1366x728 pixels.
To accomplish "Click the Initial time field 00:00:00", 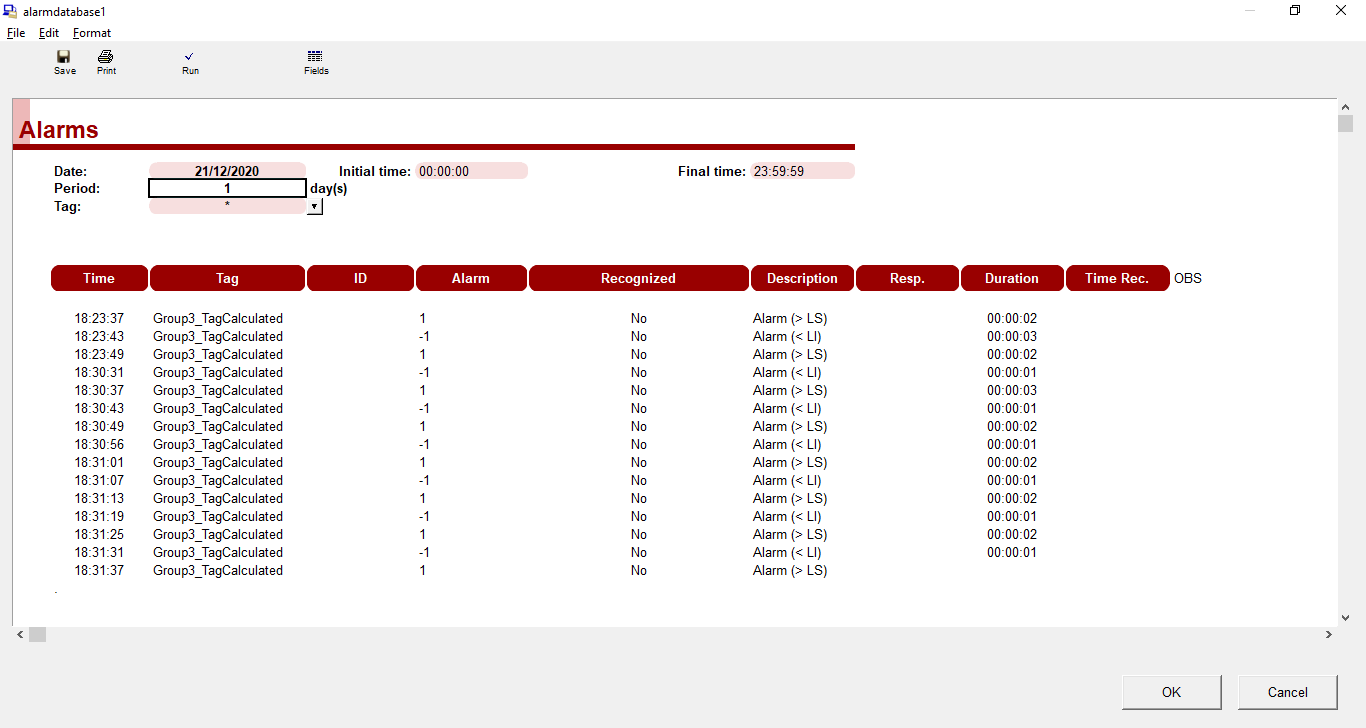I will click(471, 171).
